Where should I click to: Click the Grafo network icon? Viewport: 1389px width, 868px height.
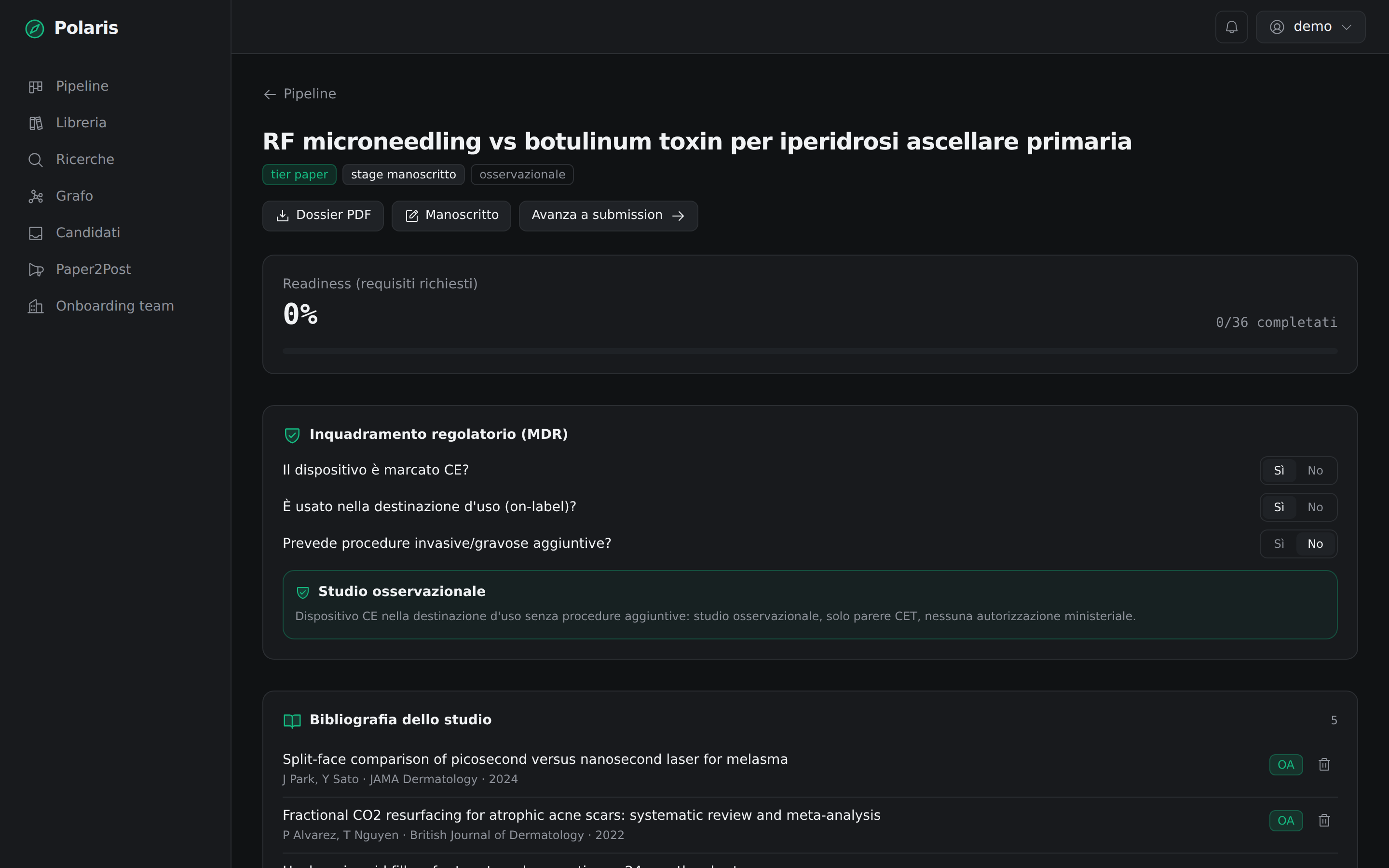(x=36, y=197)
